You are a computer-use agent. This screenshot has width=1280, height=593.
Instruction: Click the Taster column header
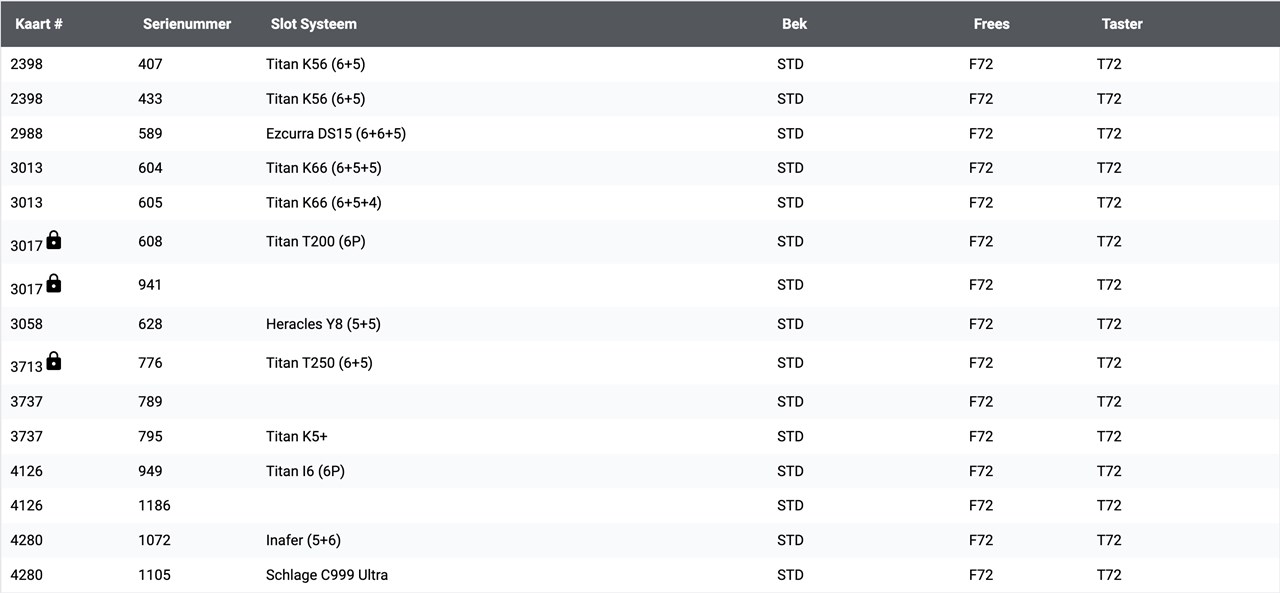coord(1122,24)
